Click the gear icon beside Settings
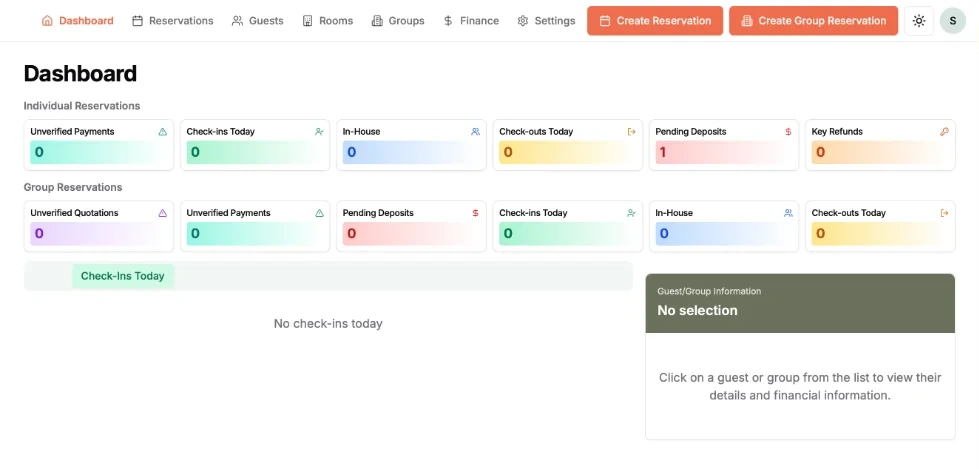The width and height of the screenshot is (979, 469). point(523,21)
